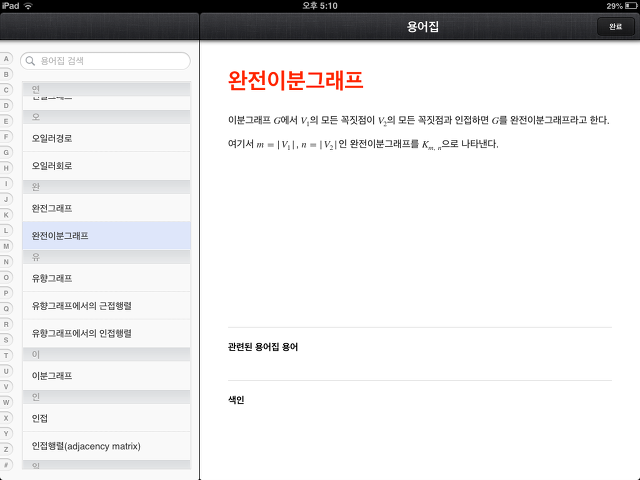Select the 이분그래프 term
This screenshot has height=480, width=640.
tap(107, 376)
